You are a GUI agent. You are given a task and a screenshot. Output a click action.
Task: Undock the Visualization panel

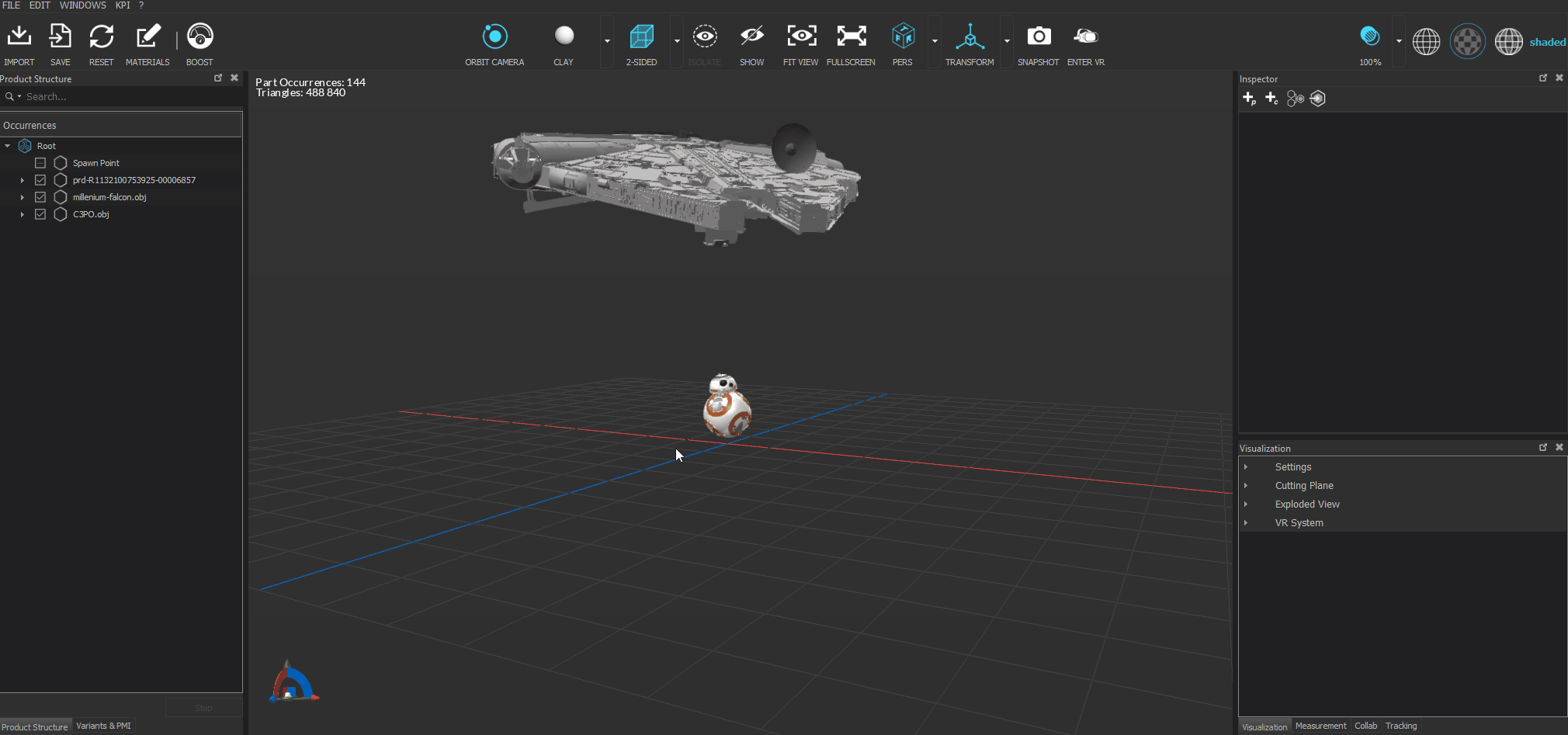[1543, 448]
